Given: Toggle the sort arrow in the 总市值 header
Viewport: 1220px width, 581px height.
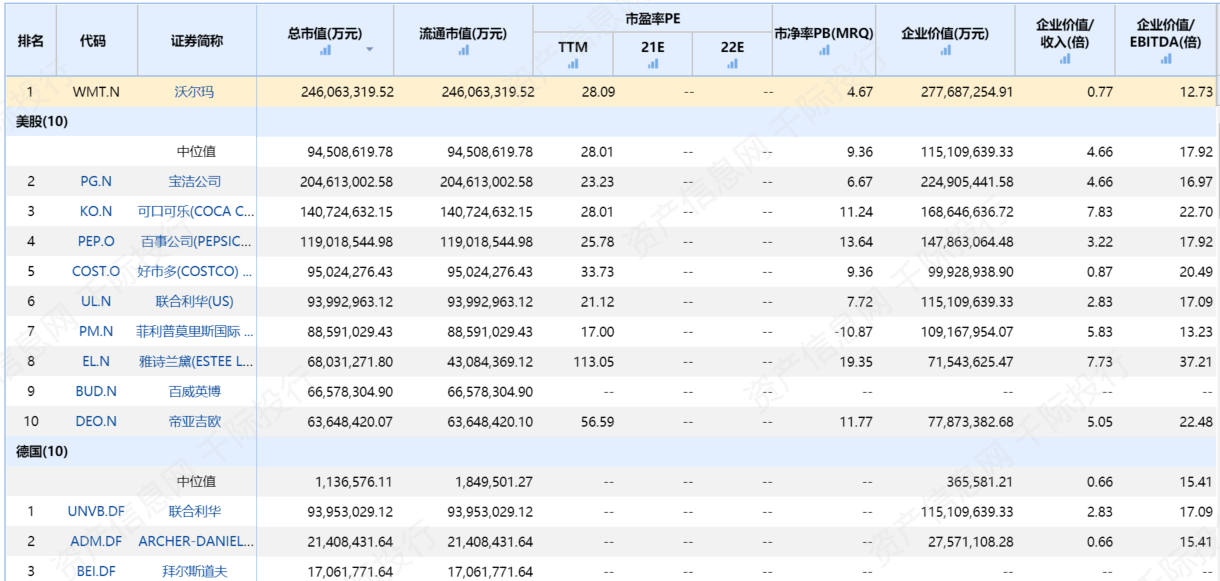Looking at the screenshot, I should pos(370,49).
